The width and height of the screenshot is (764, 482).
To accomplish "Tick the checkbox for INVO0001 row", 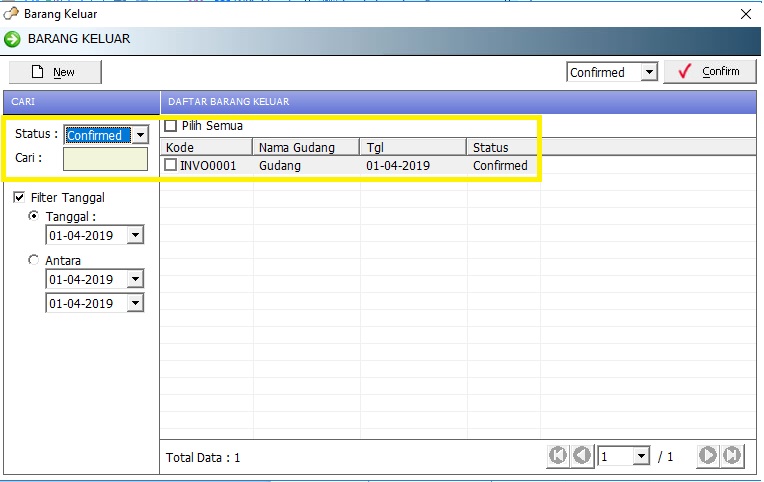I will click(171, 165).
